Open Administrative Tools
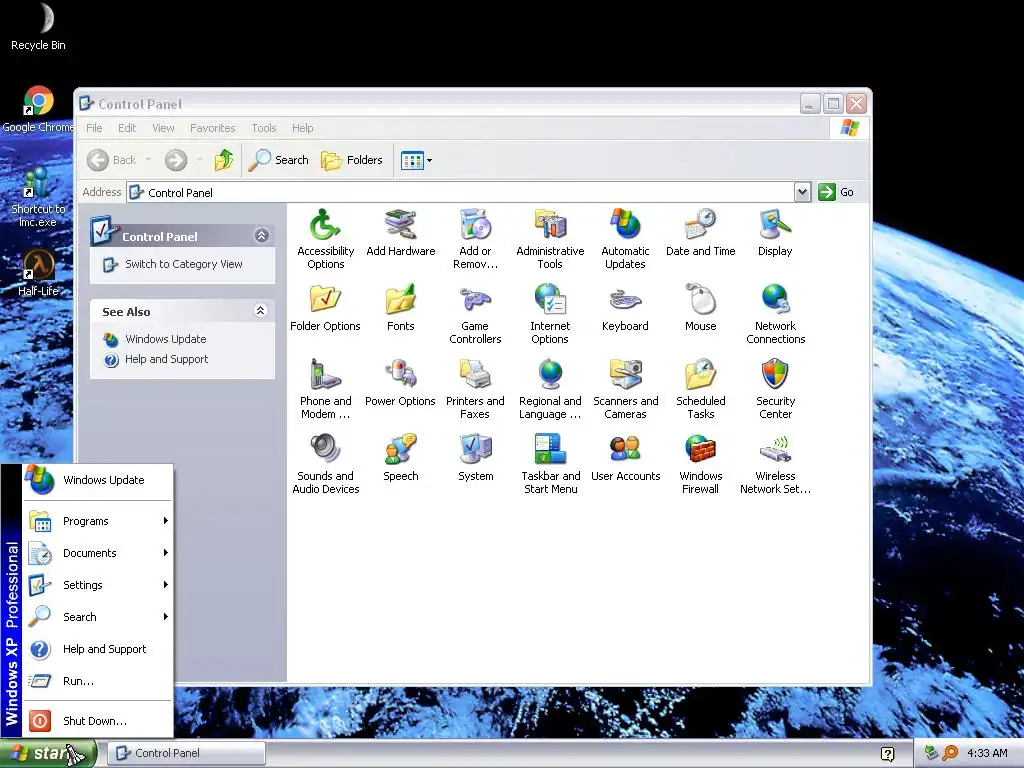Viewport: 1024px width, 768px height. coord(550,240)
